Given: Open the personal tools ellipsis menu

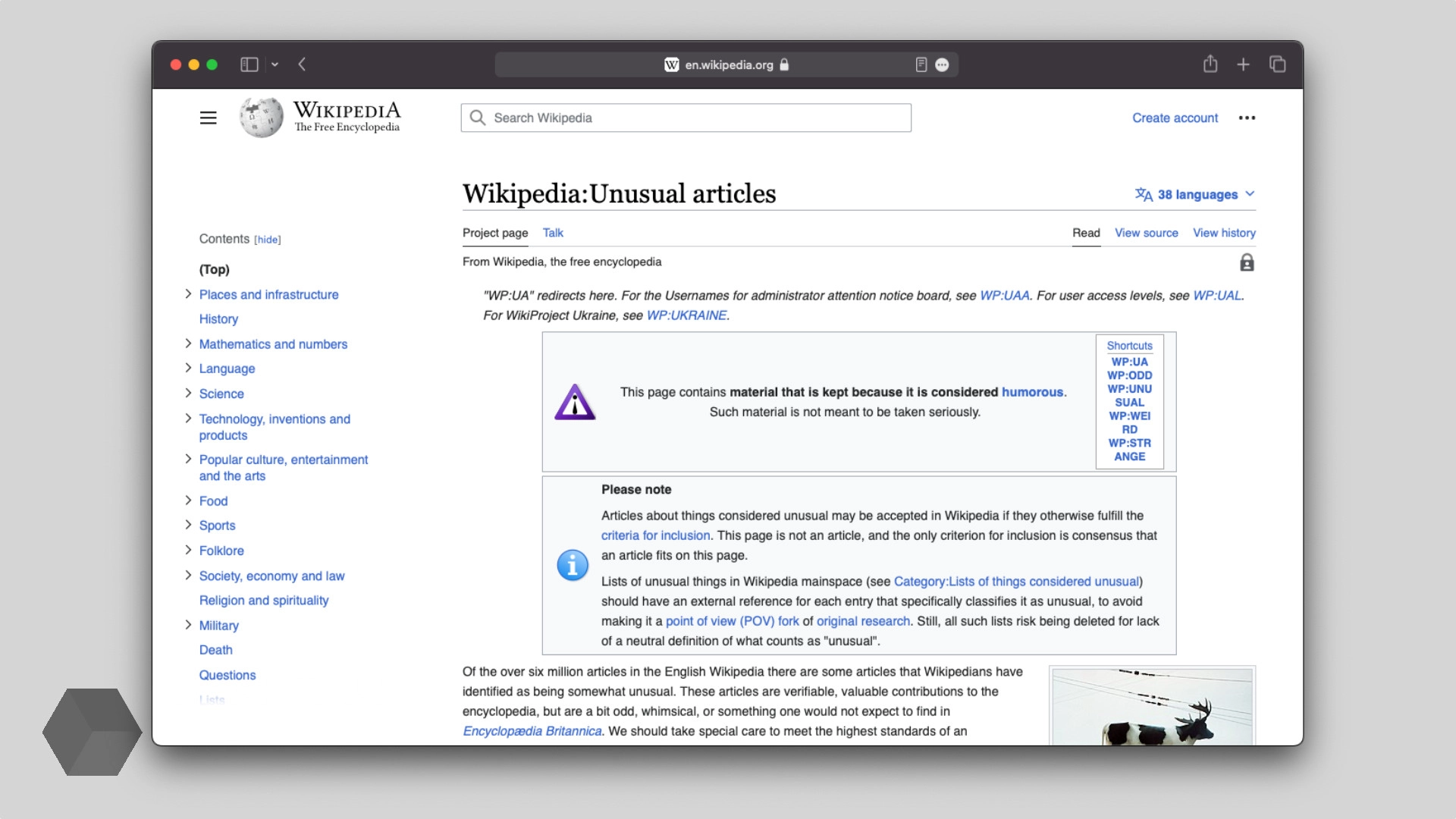Looking at the screenshot, I should coord(1247,118).
